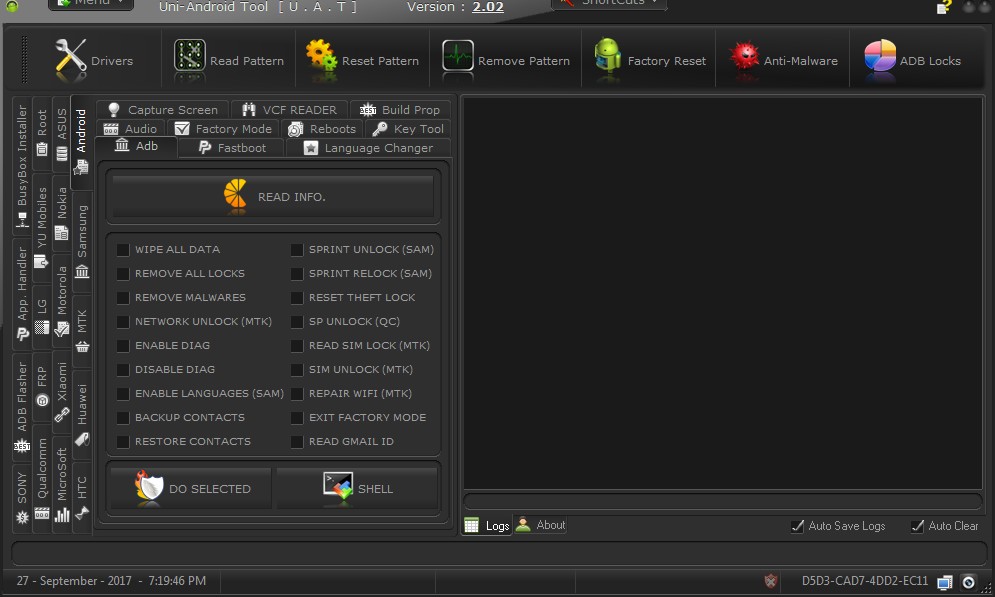Click the Read Pattern icon
995x597 pixels.
pos(190,56)
